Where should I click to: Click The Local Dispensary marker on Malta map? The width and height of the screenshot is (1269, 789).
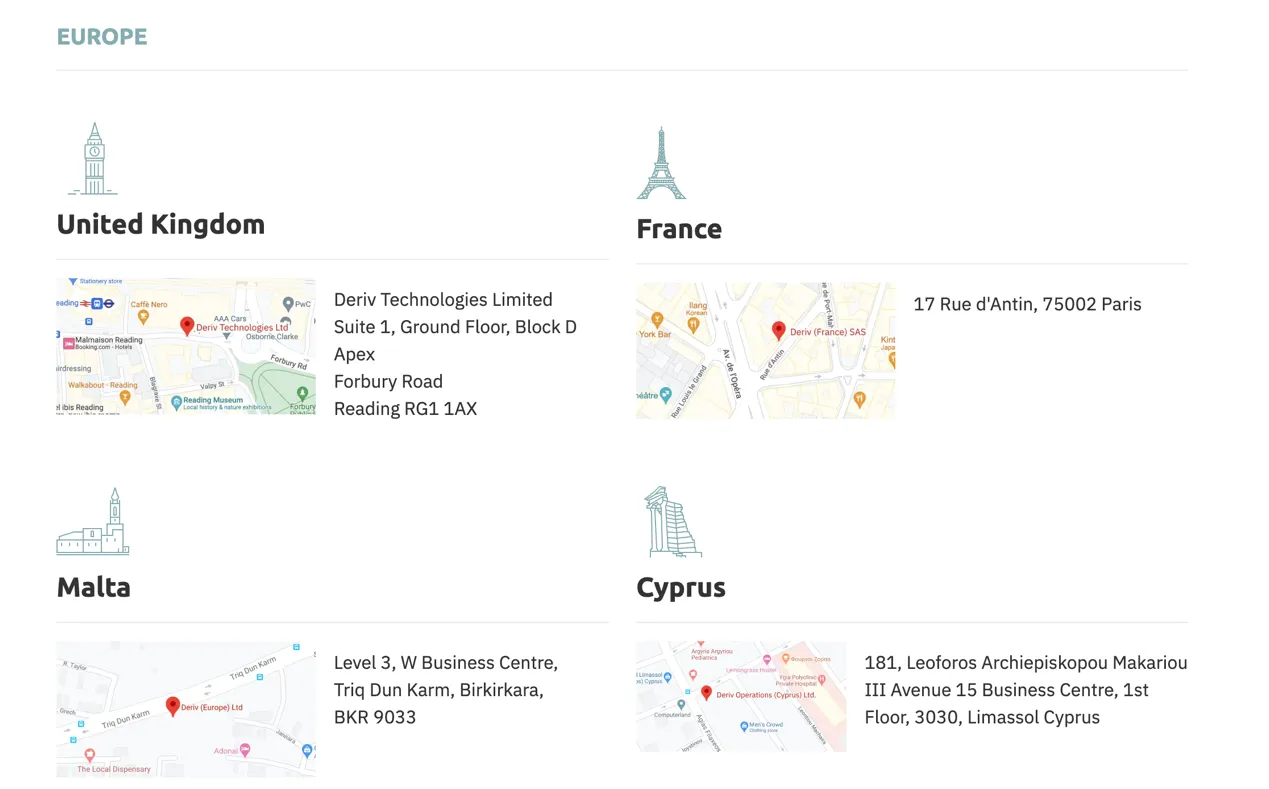coord(89,755)
